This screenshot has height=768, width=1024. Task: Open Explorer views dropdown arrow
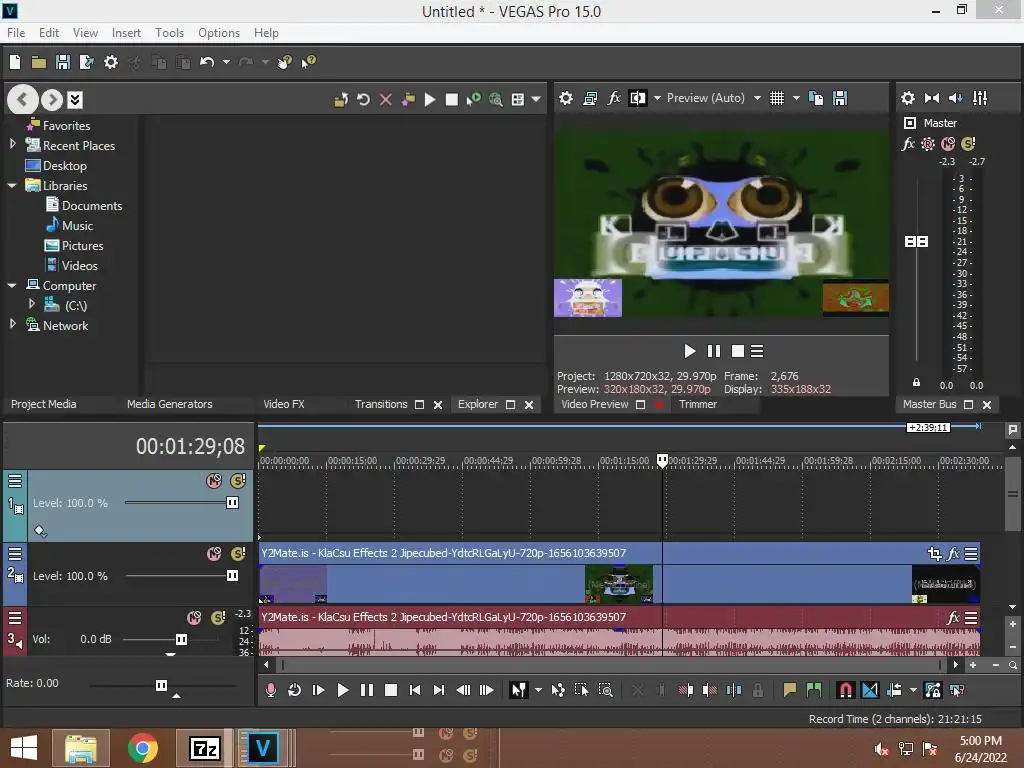tap(536, 99)
